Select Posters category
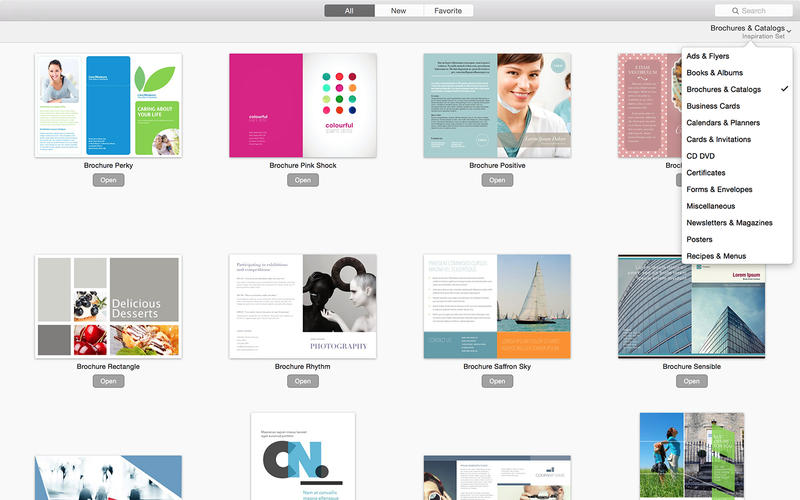The image size is (800, 500). coord(737,239)
